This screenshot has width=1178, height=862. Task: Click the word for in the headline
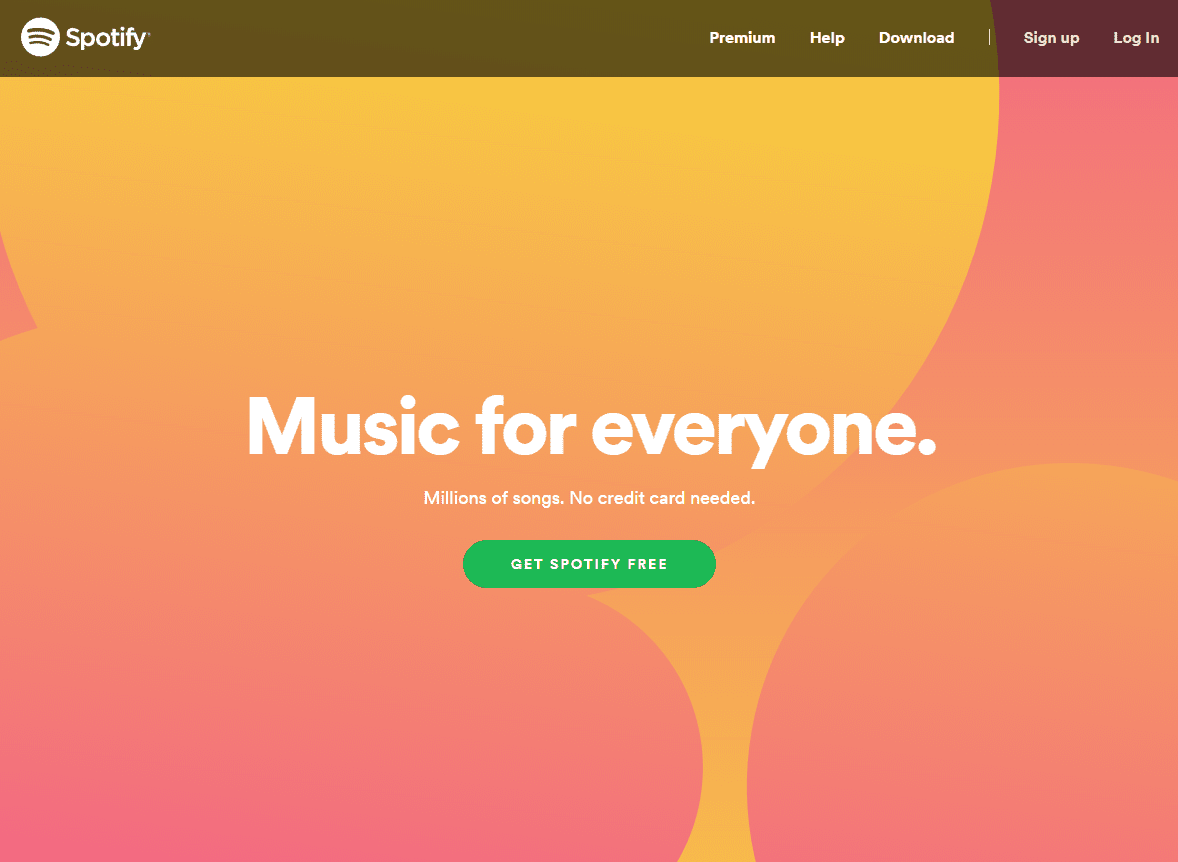526,425
